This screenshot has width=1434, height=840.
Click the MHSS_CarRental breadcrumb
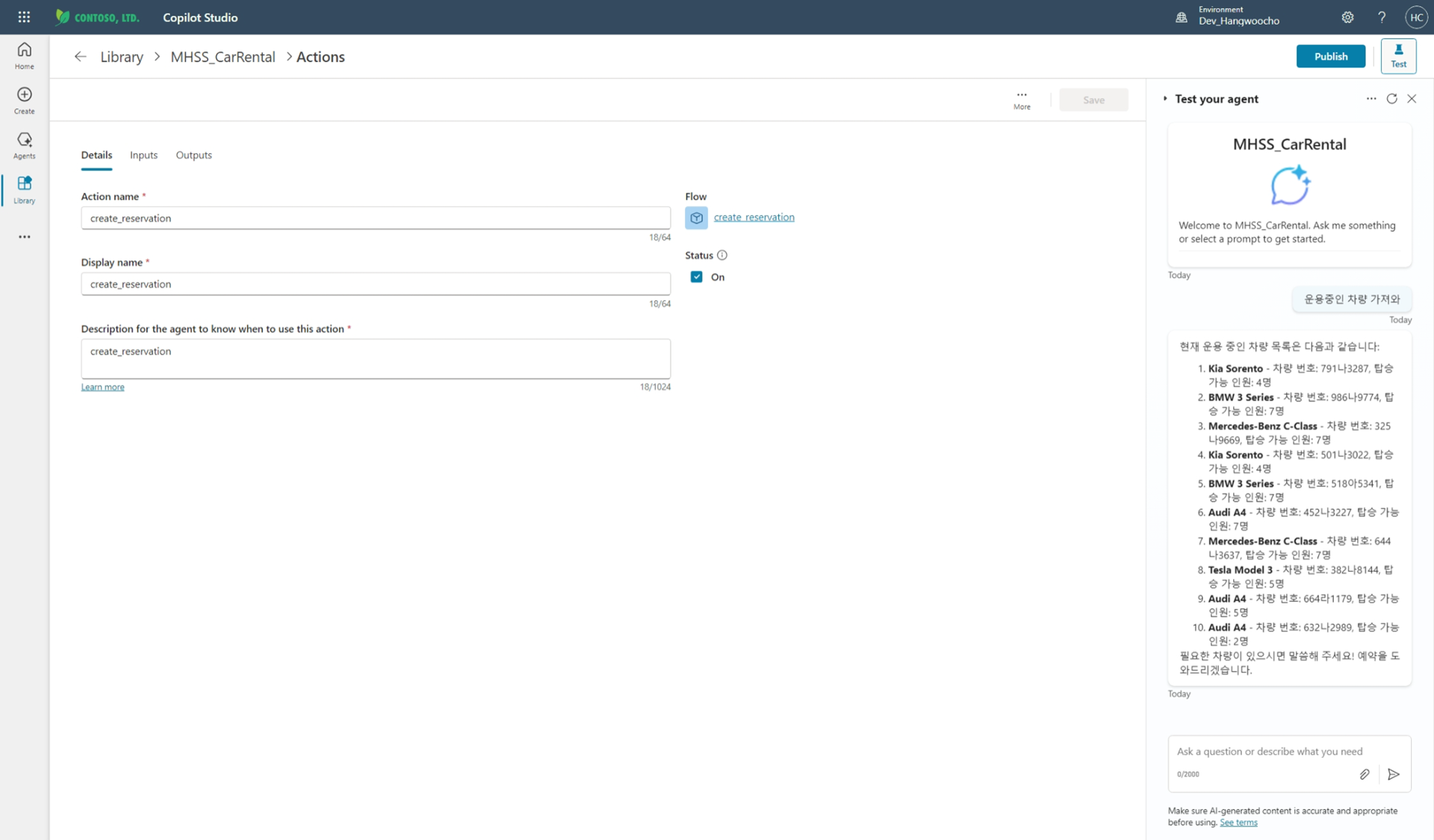223,57
